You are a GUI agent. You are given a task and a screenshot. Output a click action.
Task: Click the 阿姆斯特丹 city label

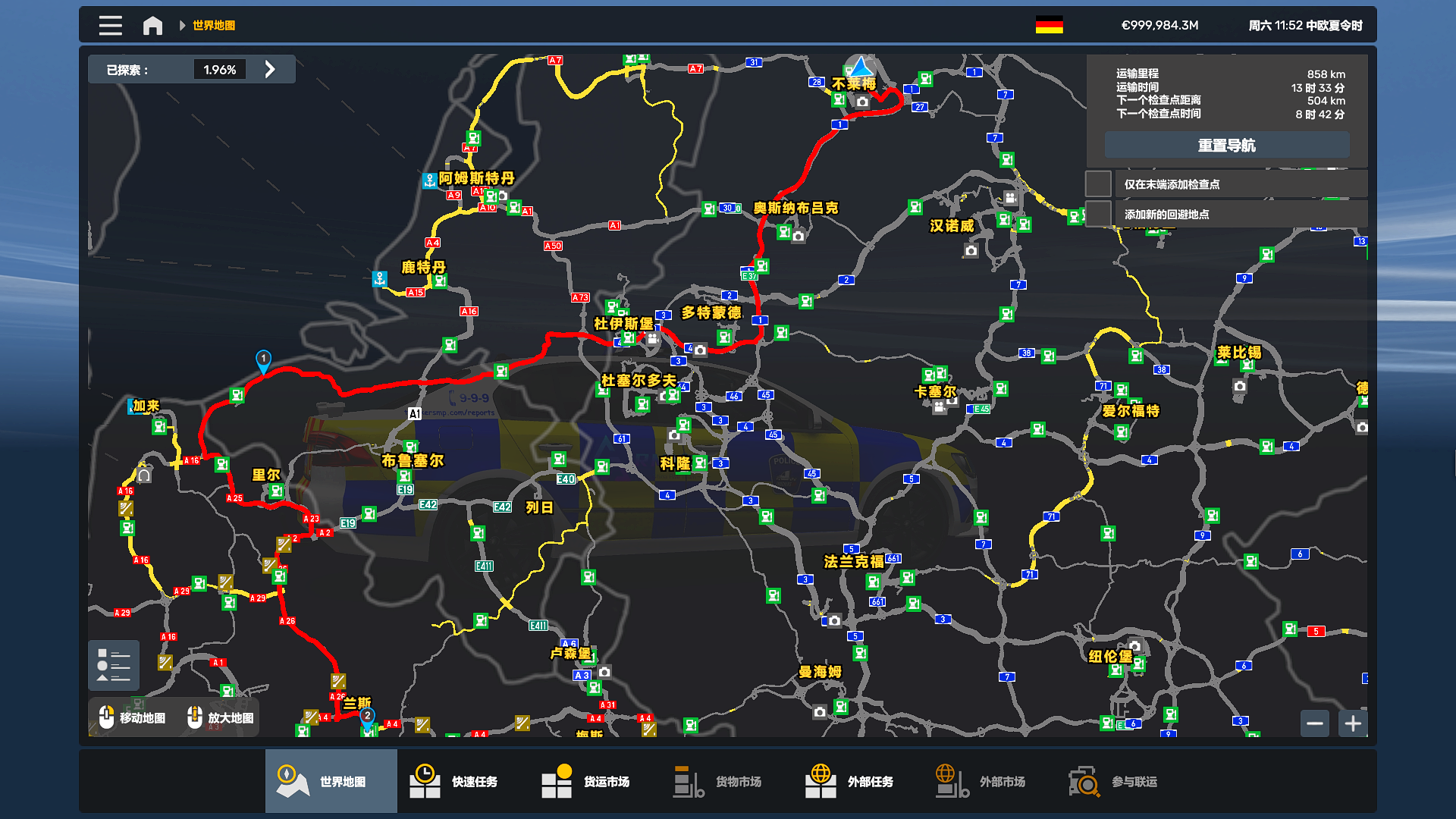(x=477, y=177)
